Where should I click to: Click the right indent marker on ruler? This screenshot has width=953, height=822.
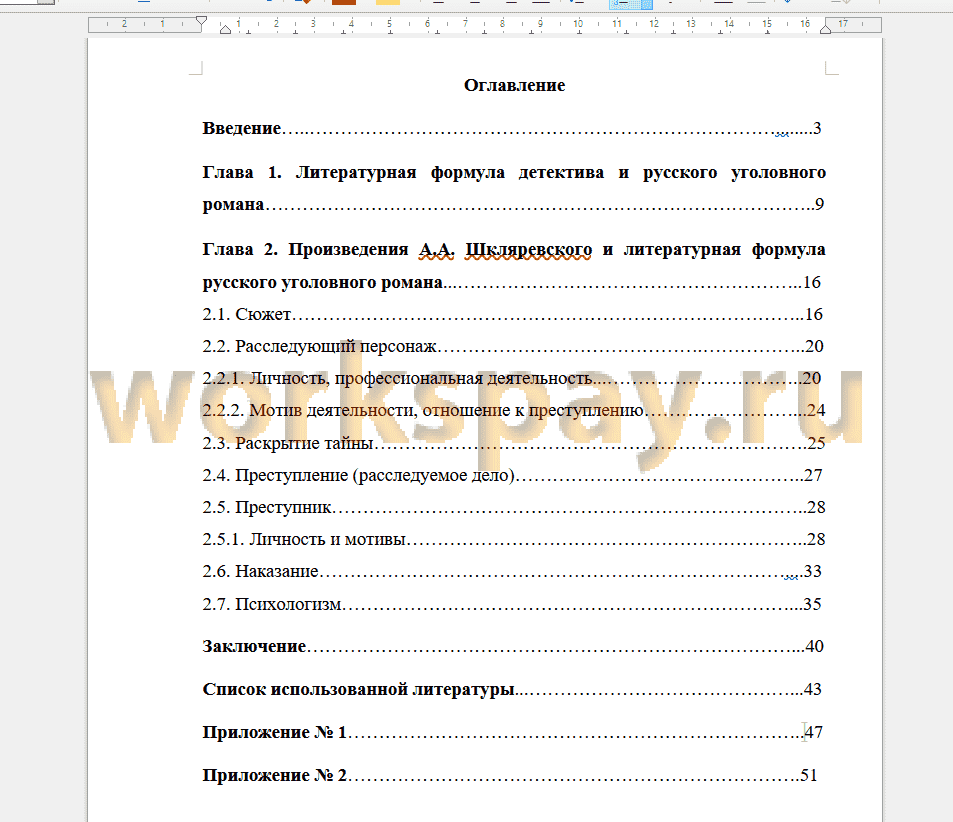coord(825,29)
